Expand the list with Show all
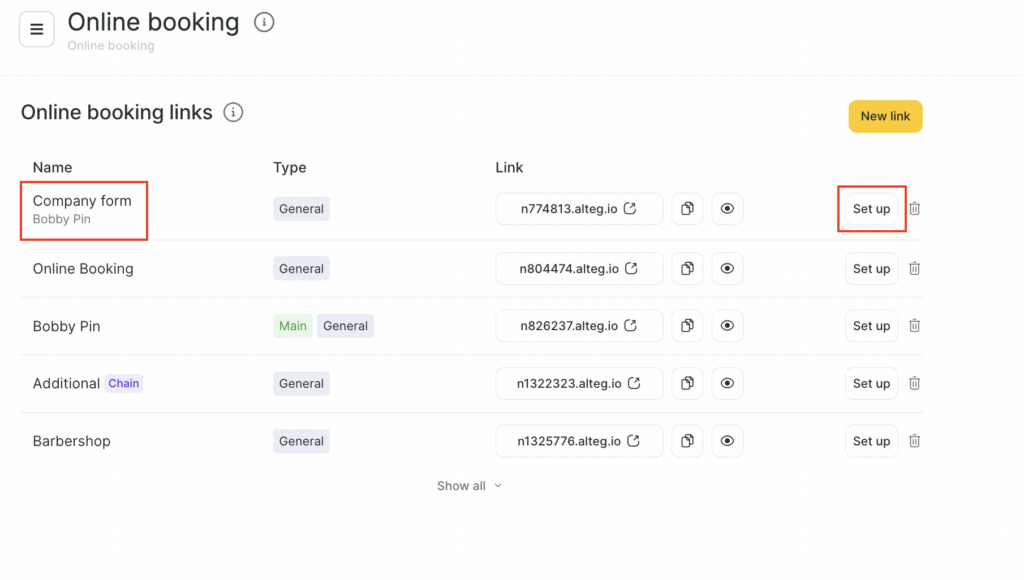The width and height of the screenshot is (1024, 580). pyautogui.click(x=469, y=486)
